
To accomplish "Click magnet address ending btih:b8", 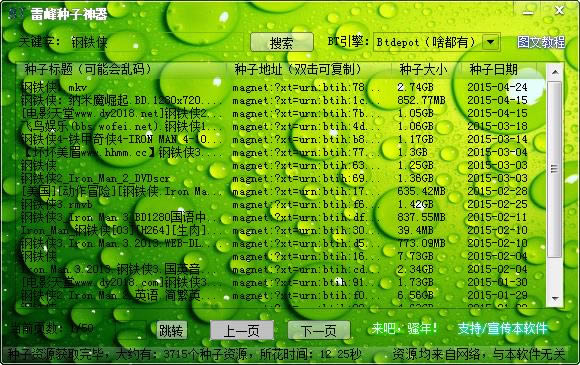I will [x=306, y=140].
